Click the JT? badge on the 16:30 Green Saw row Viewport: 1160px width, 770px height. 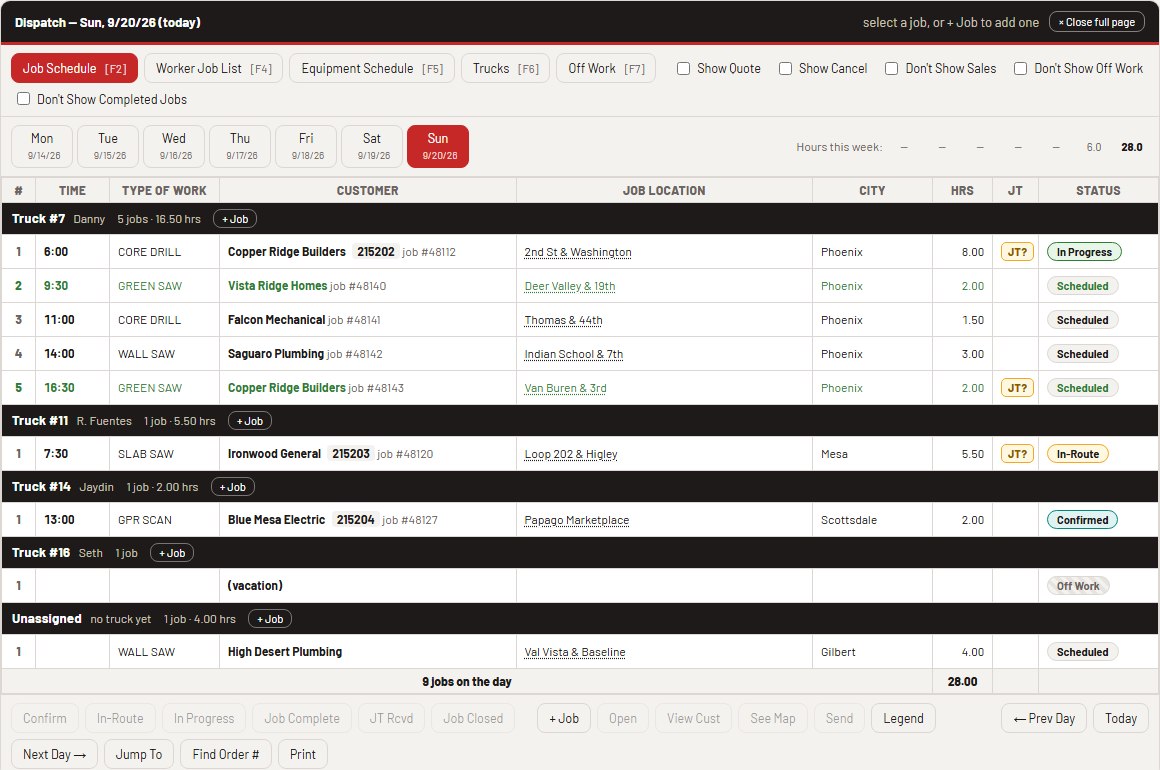tap(1017, 388)
